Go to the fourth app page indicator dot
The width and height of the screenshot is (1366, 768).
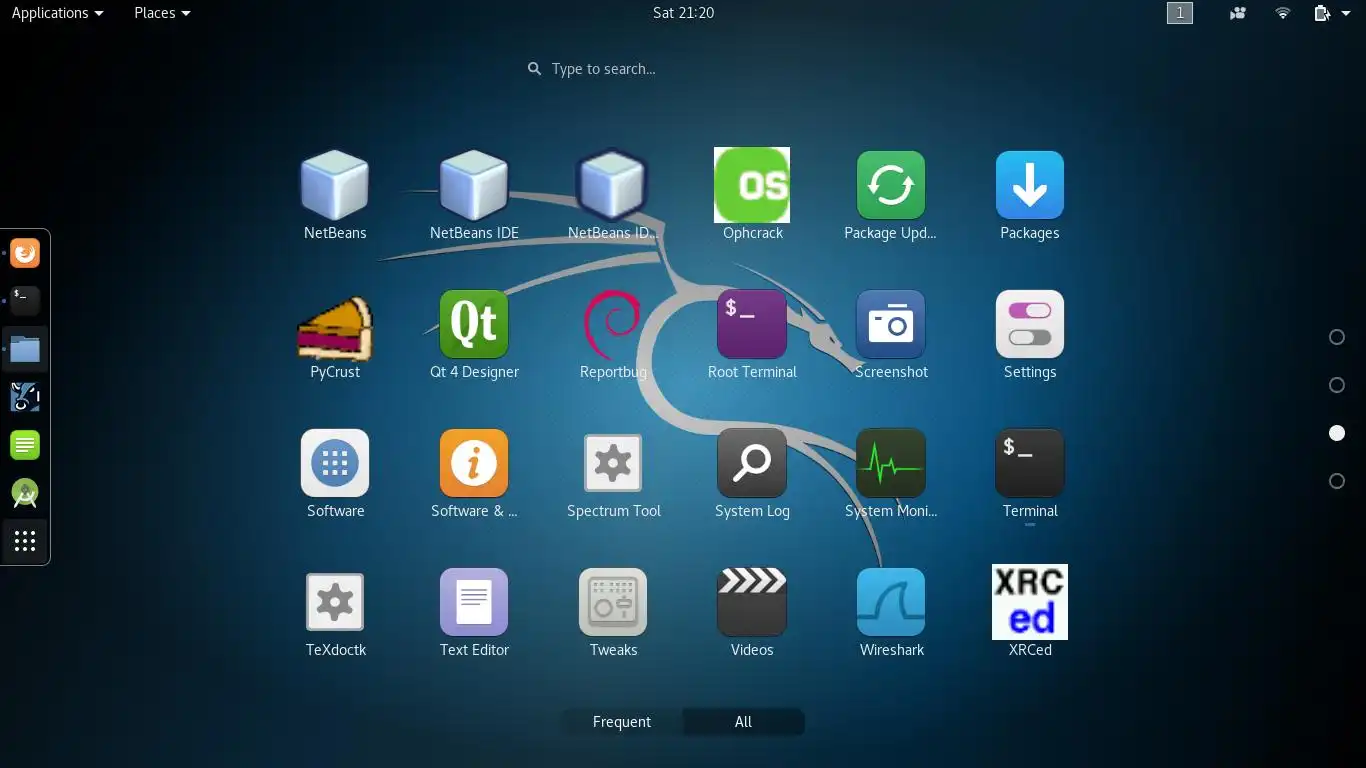coord(1337,481)
